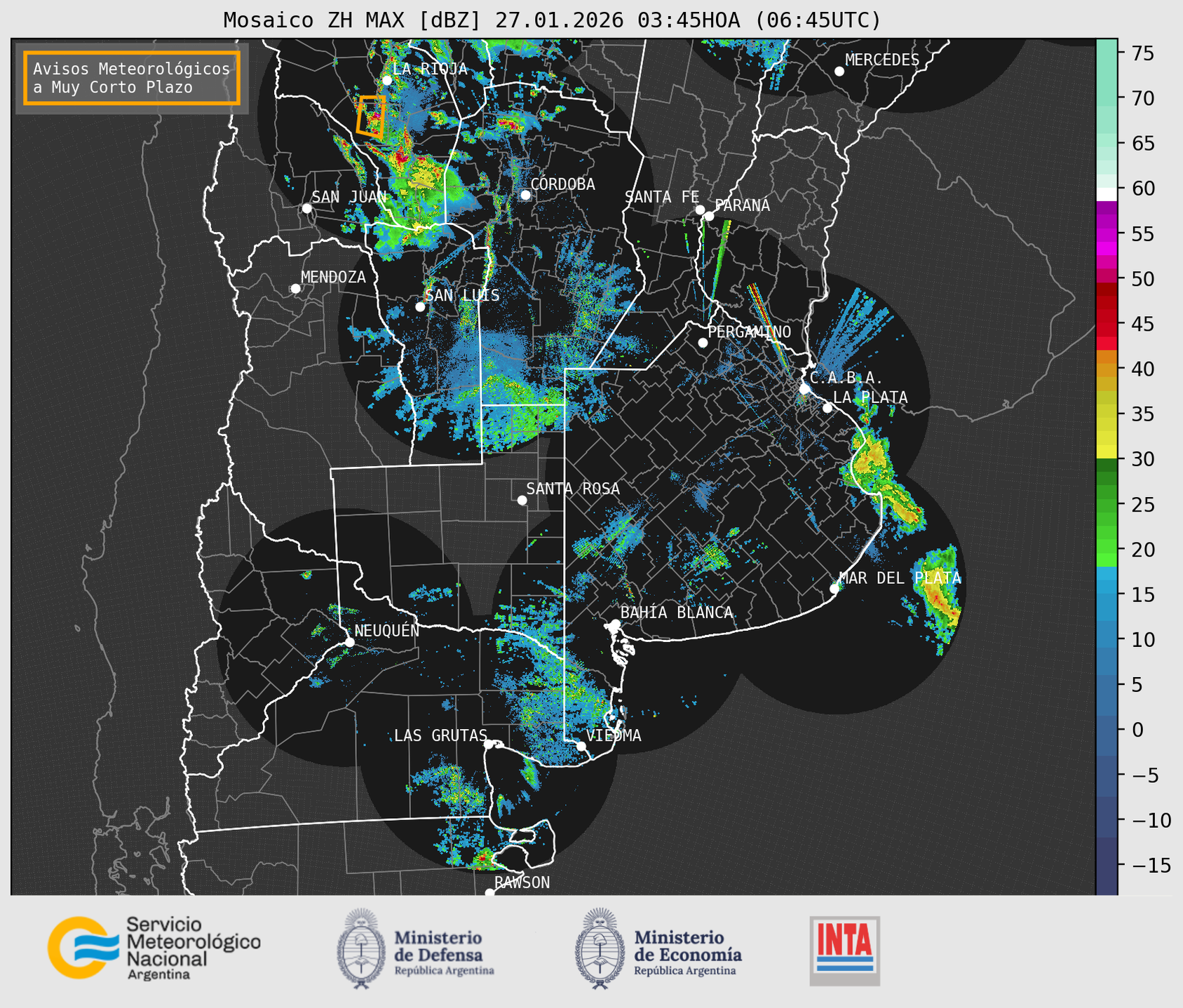Click the Mendoza city marker dot

(295, 289)
